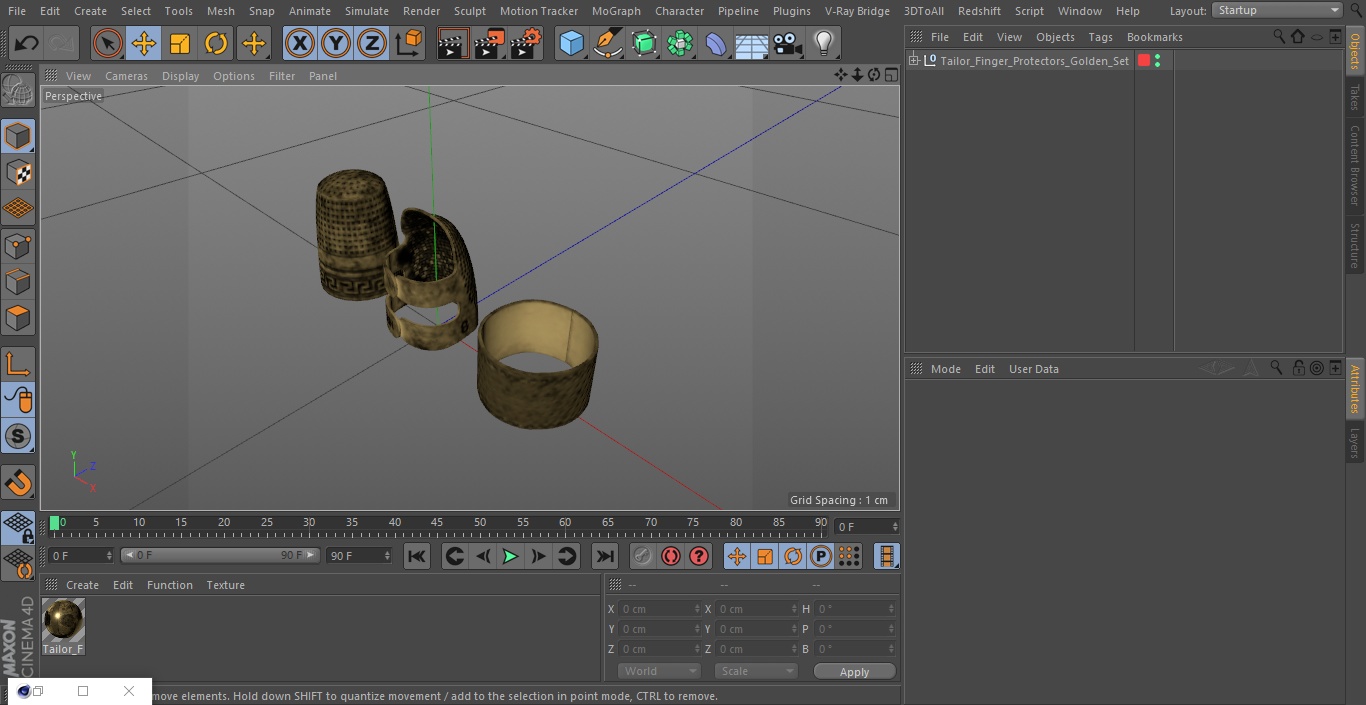Image resolution: width=1366 pixels, height=705 pixels.
Task: Add a Cube primitive object
Action: [x=571, y=43]
